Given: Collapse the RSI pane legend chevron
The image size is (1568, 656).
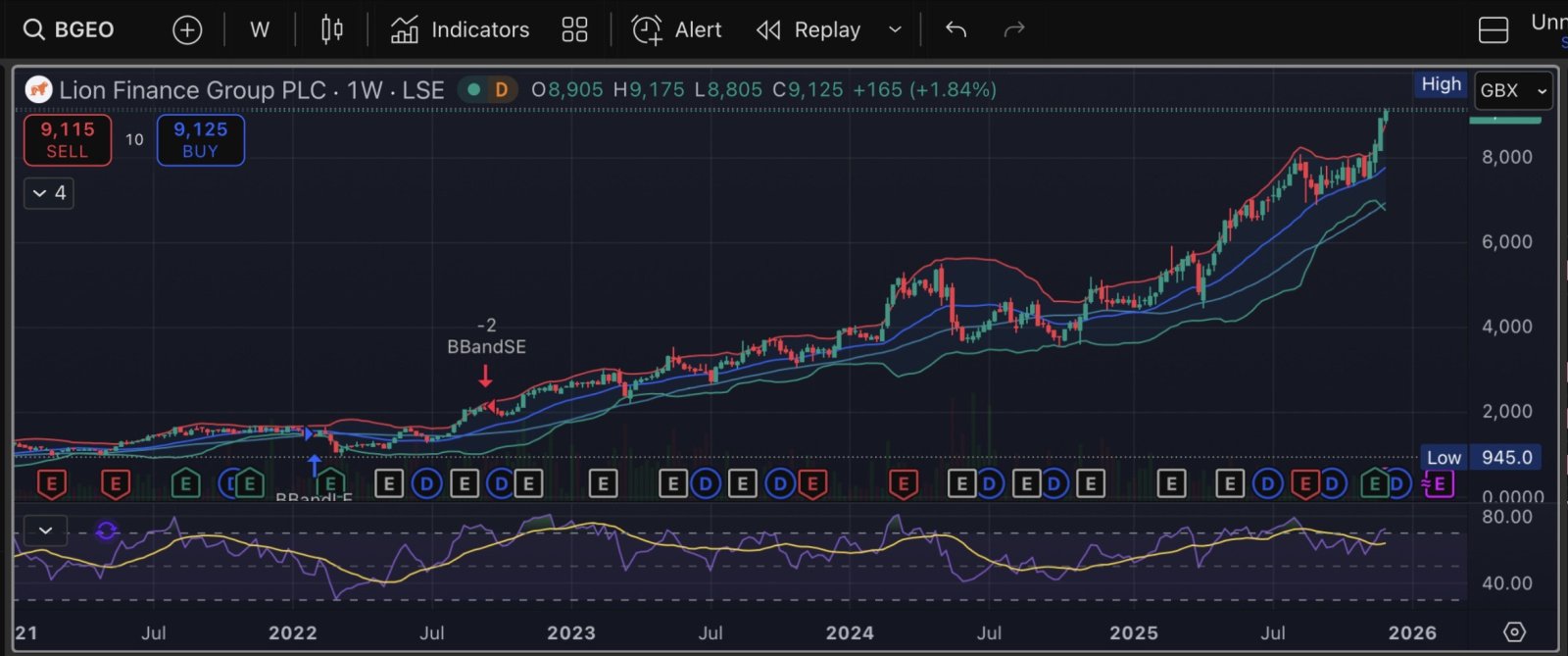Looking at the screenshot, I should pyautogui.click(x=45, y=530).
